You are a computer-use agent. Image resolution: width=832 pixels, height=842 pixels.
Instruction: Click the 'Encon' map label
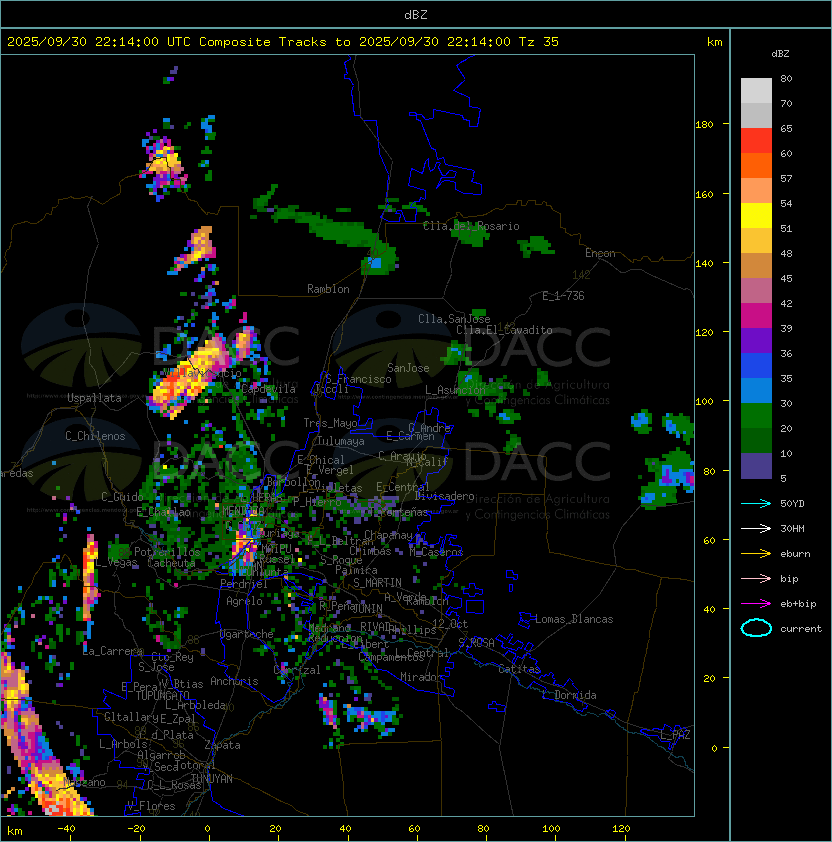[x=600, y=253]
